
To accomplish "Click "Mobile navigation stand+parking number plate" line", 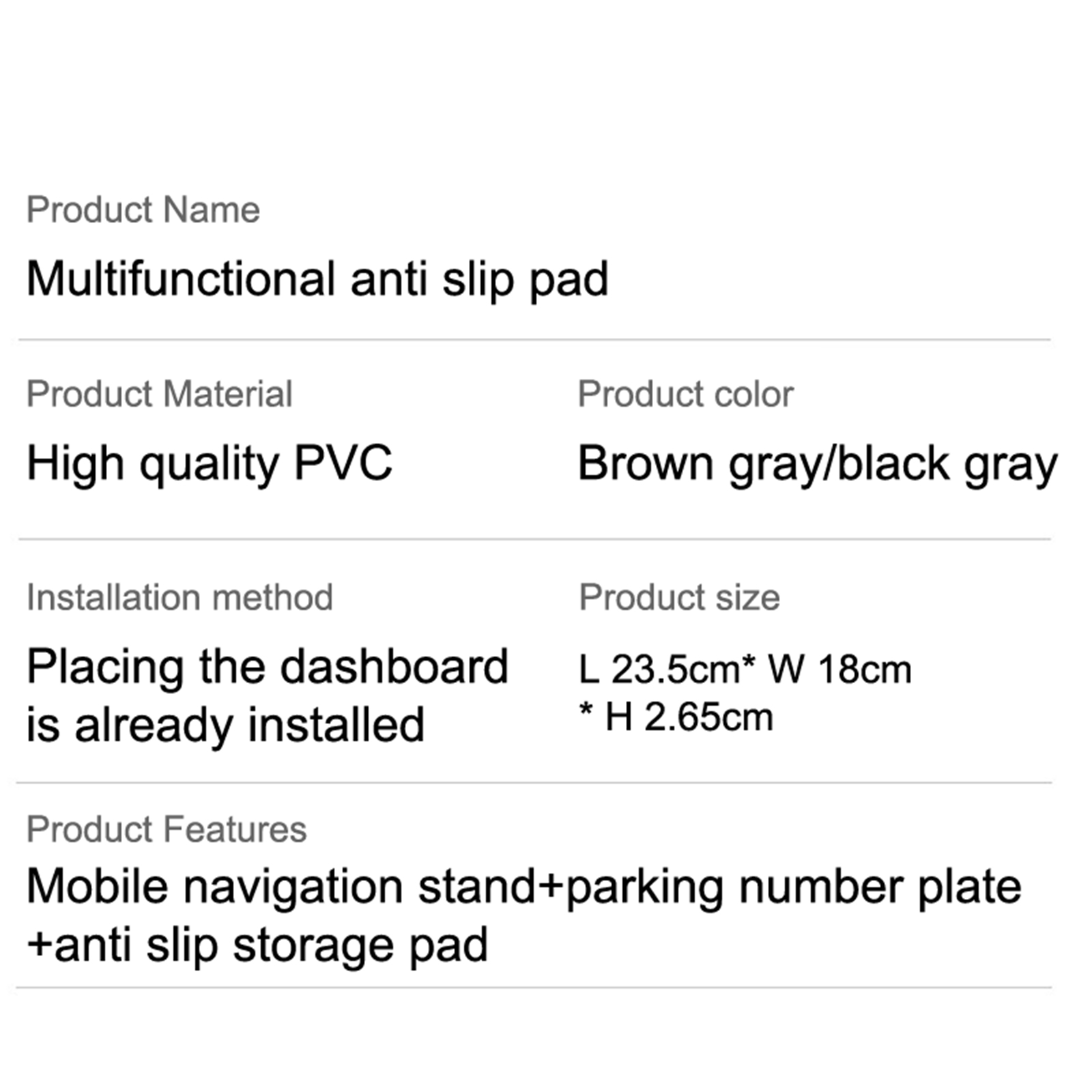I will tap(523, 887).
